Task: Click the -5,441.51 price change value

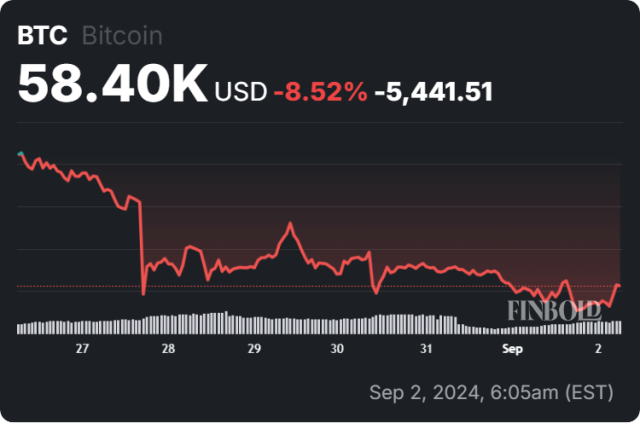Action: [x=433, y=92]
